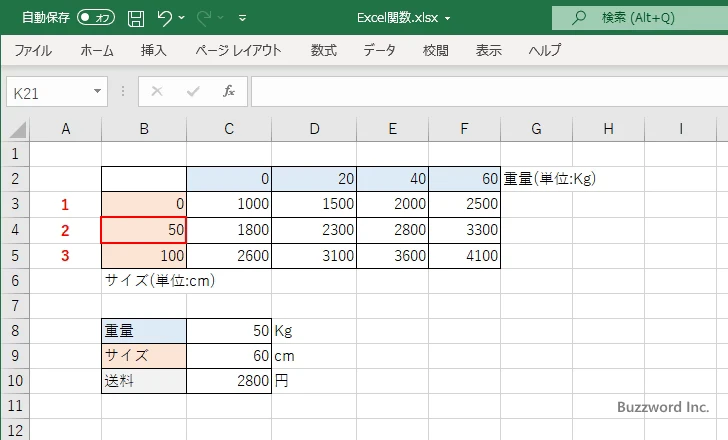This screenshot has width=728, height=440.
Task: Select row 7 header
Action: (x=15, y=305)
